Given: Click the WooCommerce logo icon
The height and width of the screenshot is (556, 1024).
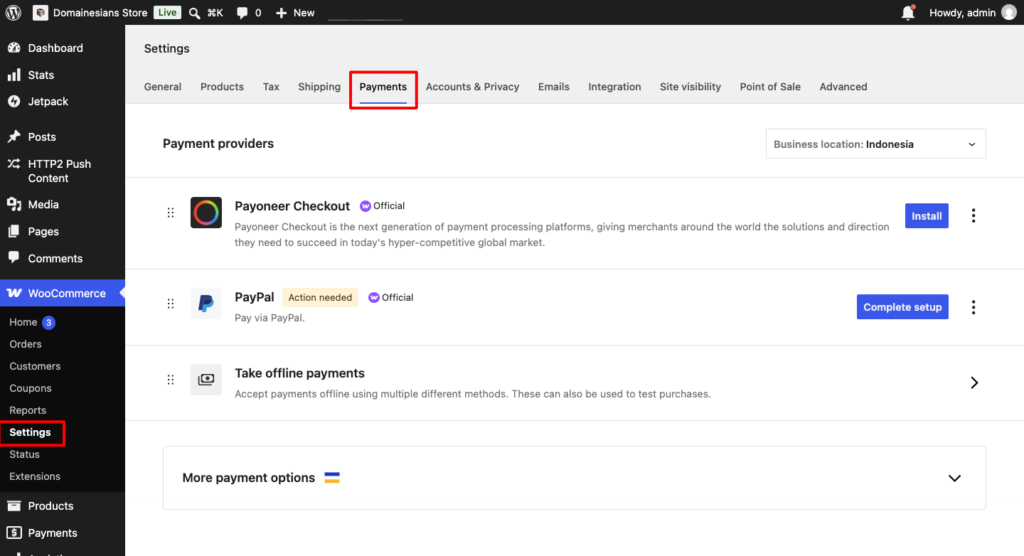Looking at the screenshot, I should point(14,293).
